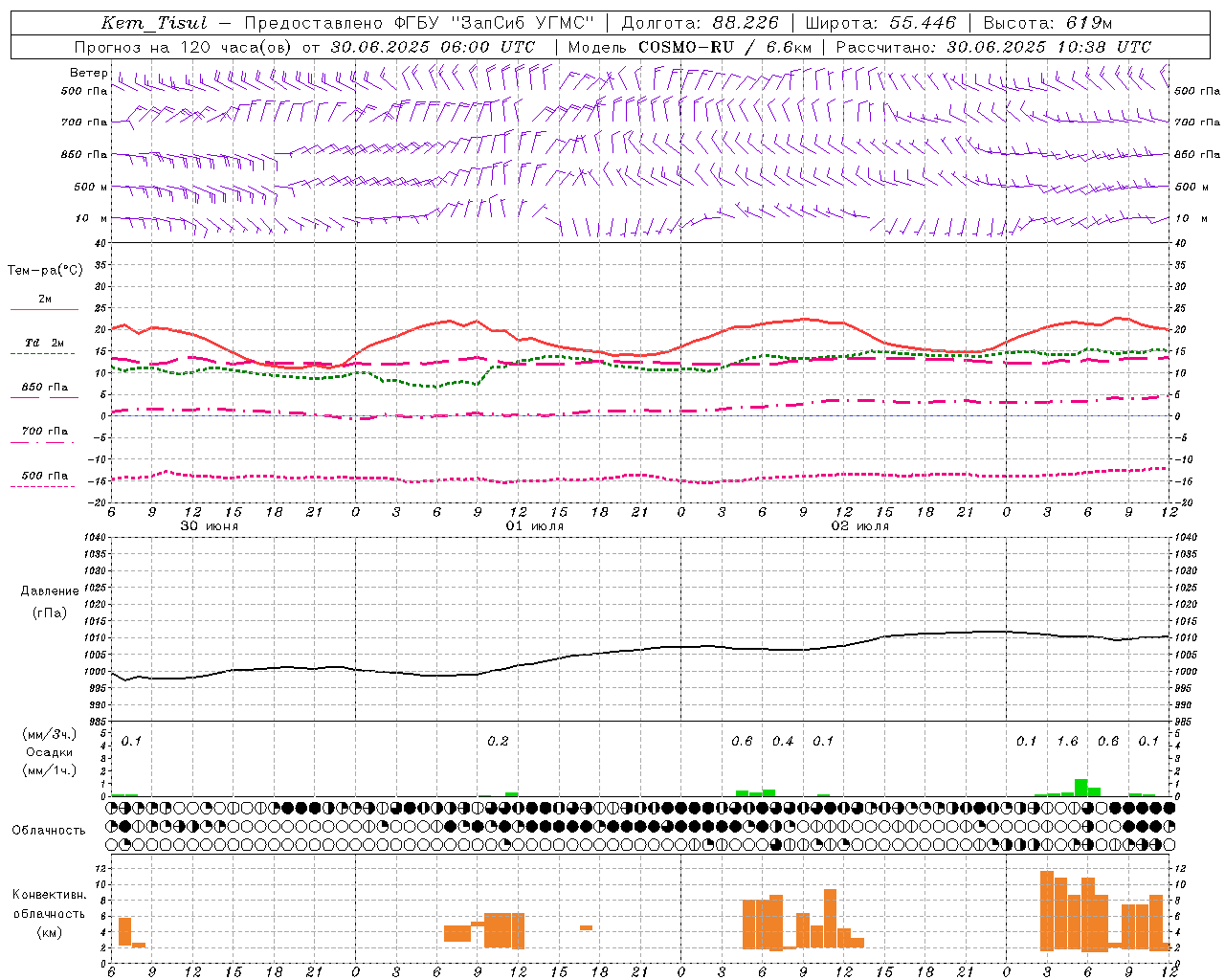Click the forecast start time 30.06.2025 06:00 UTC
This screenshot has width=1225, height=980.
pyautogui.click(x=433, y=47)
